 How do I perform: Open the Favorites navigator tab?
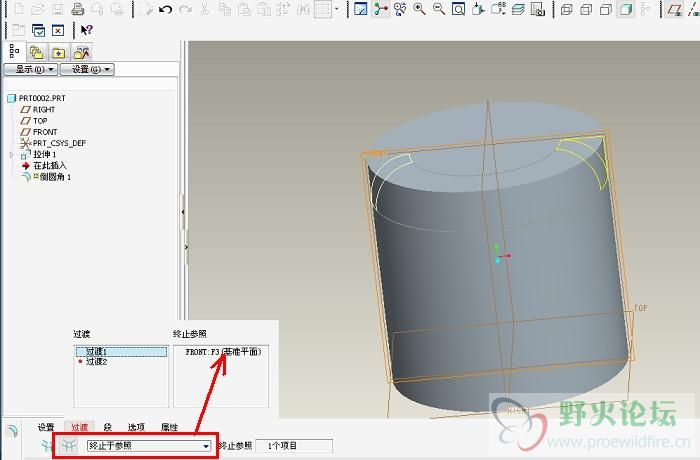click(x=58, y=53)
